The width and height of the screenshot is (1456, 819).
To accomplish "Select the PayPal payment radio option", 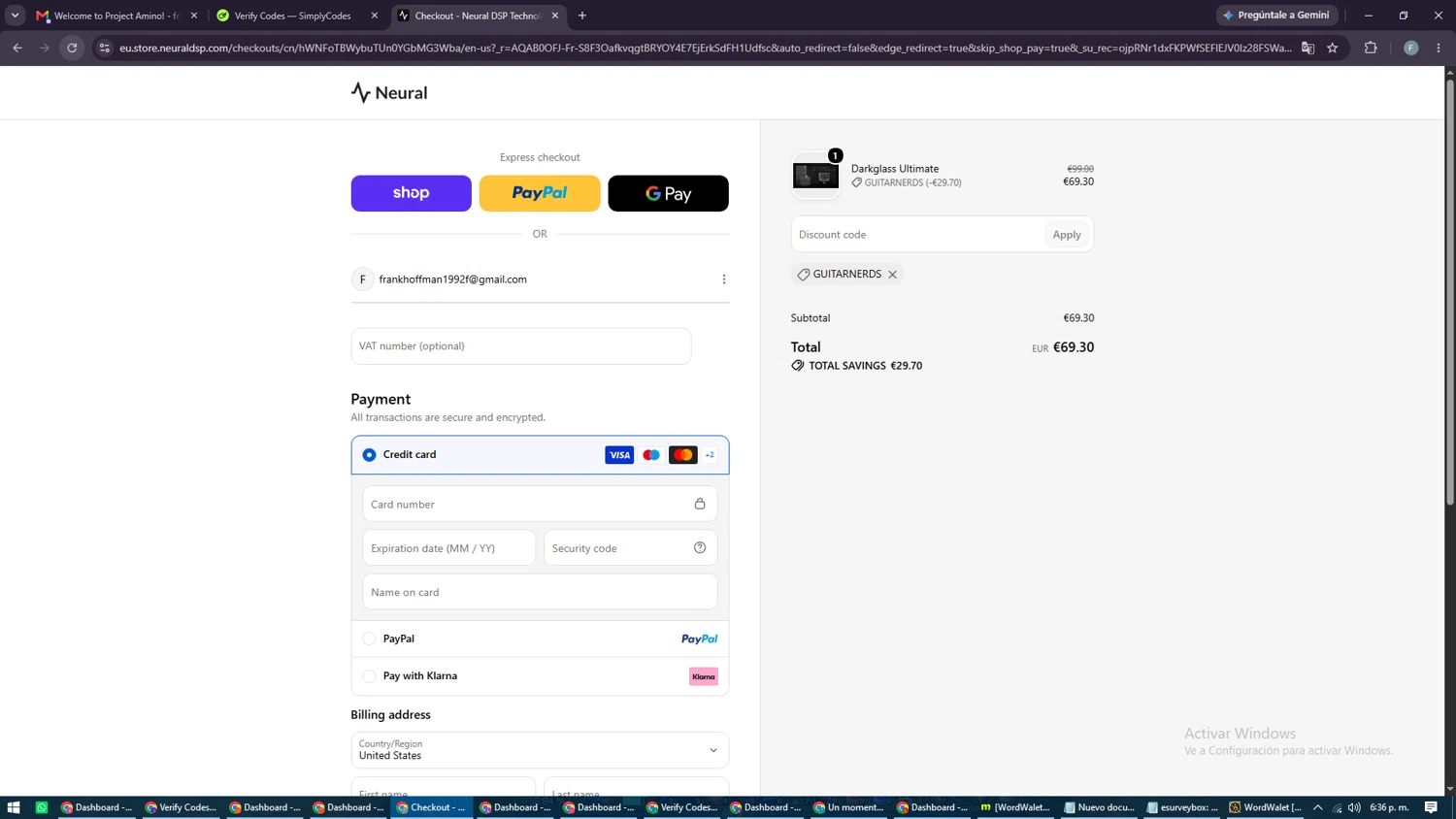I will (x=370, y=639).
